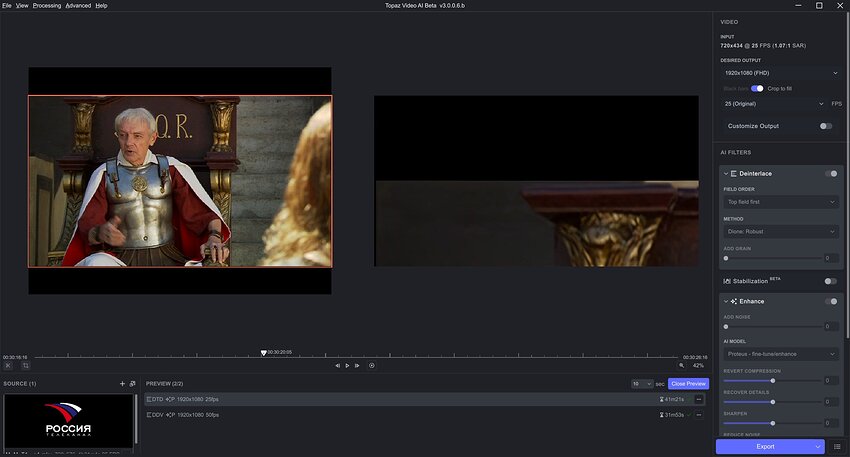Open the Dione: Robust method dropdown
Viewport: 850px width, 457px height.
point(781,232)
